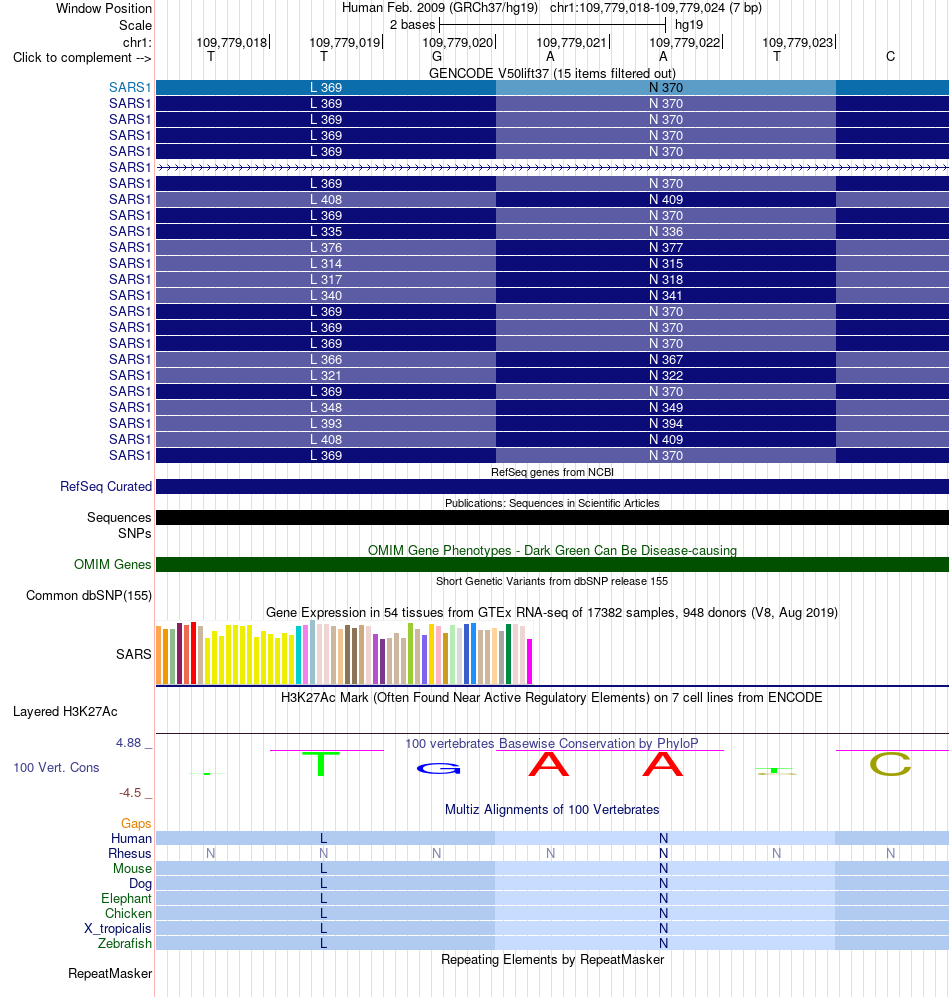Select the SARS1 intron row with arrows

tap(552, 167)
